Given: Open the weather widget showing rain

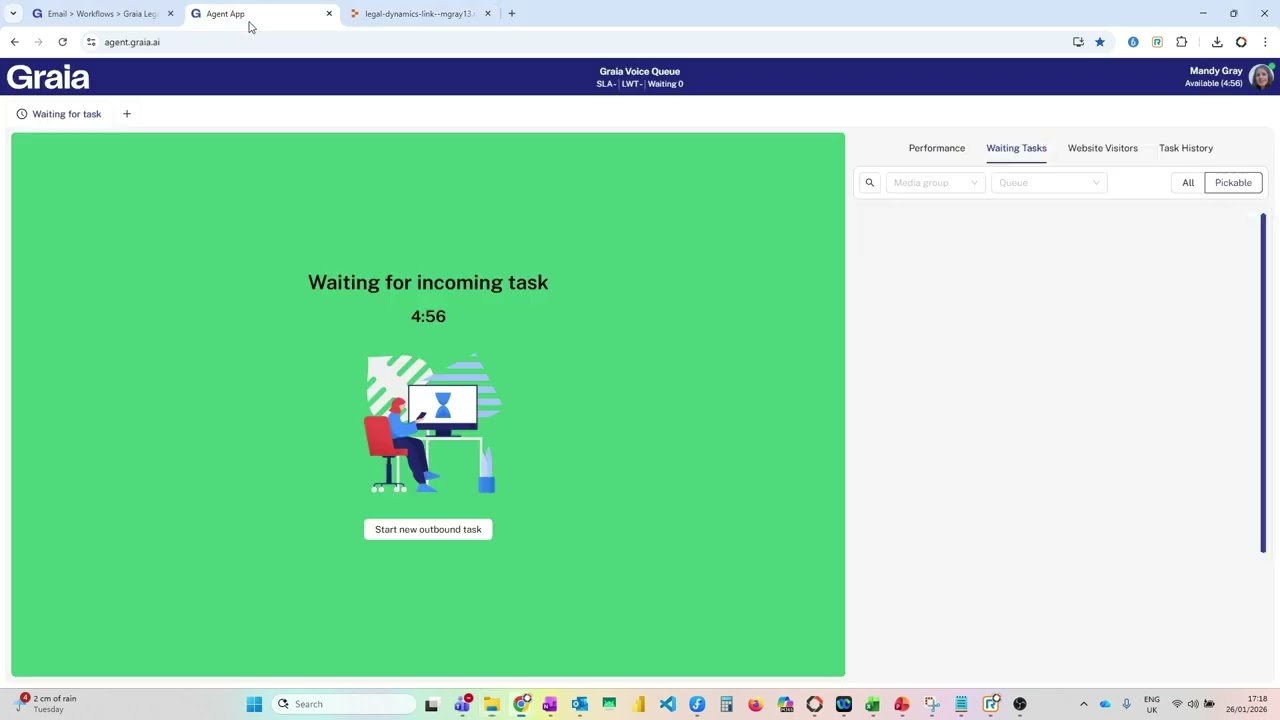Looking at the screenshot, I should click(x=47, y=704).
